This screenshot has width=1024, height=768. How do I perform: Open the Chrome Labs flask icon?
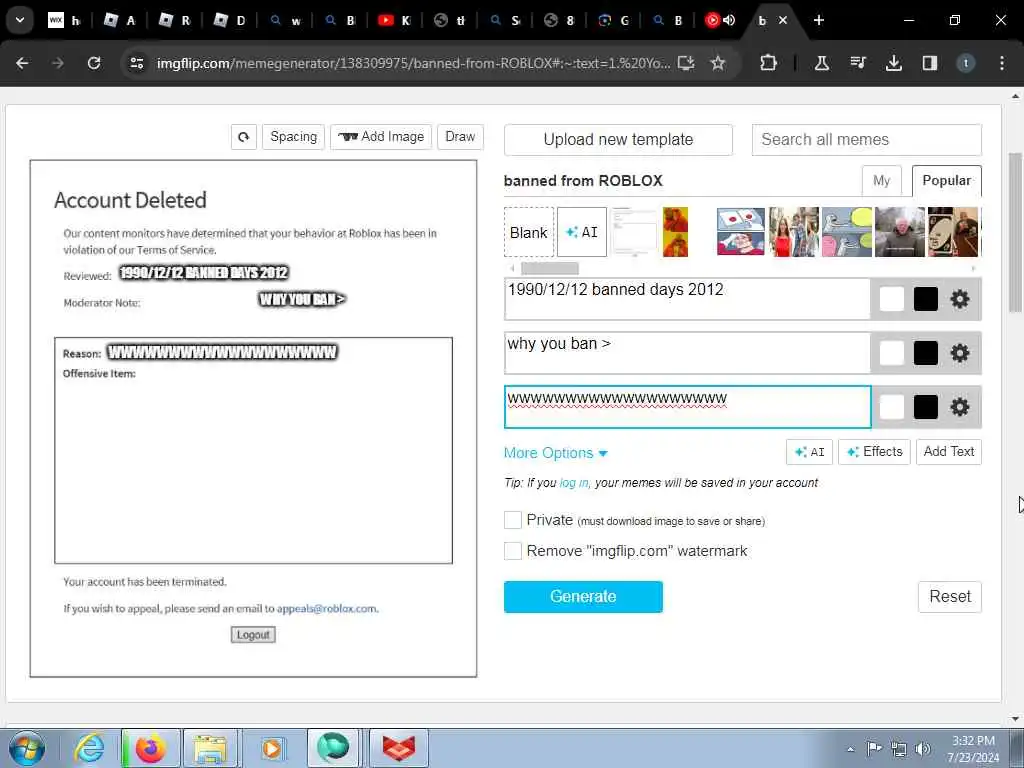tap(822, 63)
